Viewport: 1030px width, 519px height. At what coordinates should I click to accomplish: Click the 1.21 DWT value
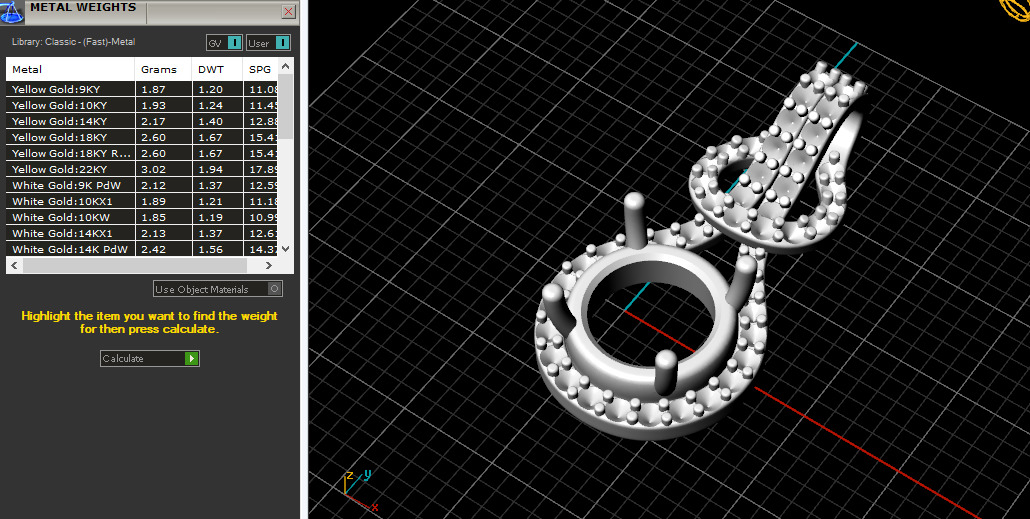[x=210, y=201]
